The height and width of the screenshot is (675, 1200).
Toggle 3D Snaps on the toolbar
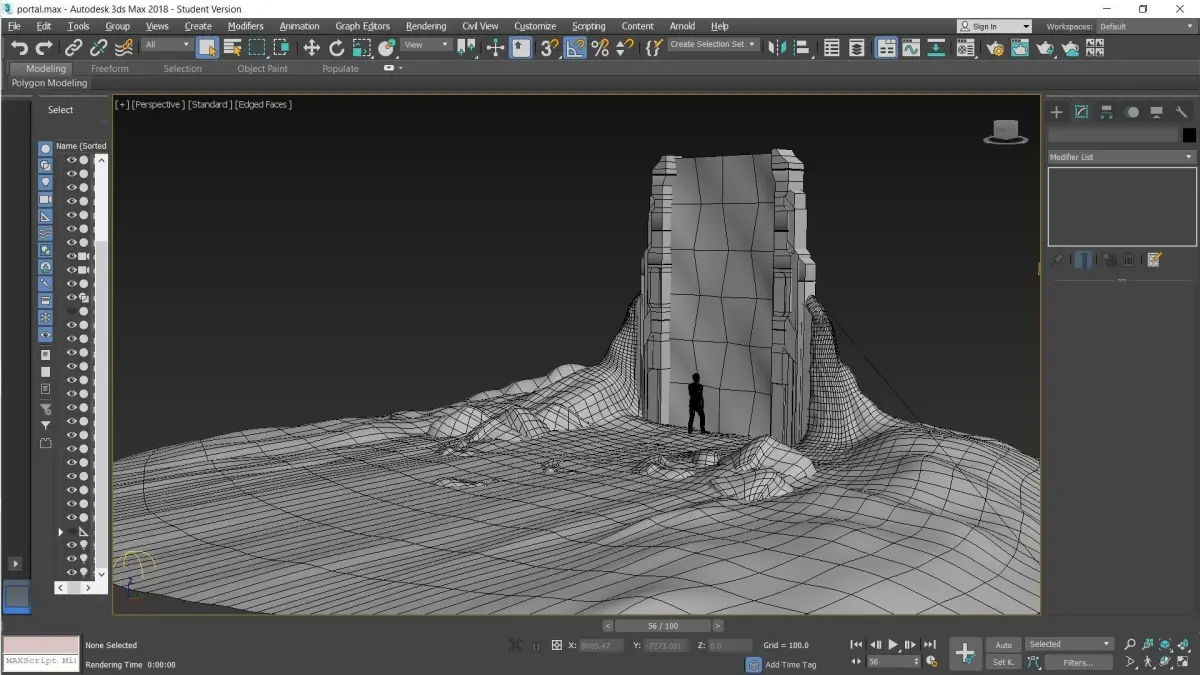[x=549, y=47]
